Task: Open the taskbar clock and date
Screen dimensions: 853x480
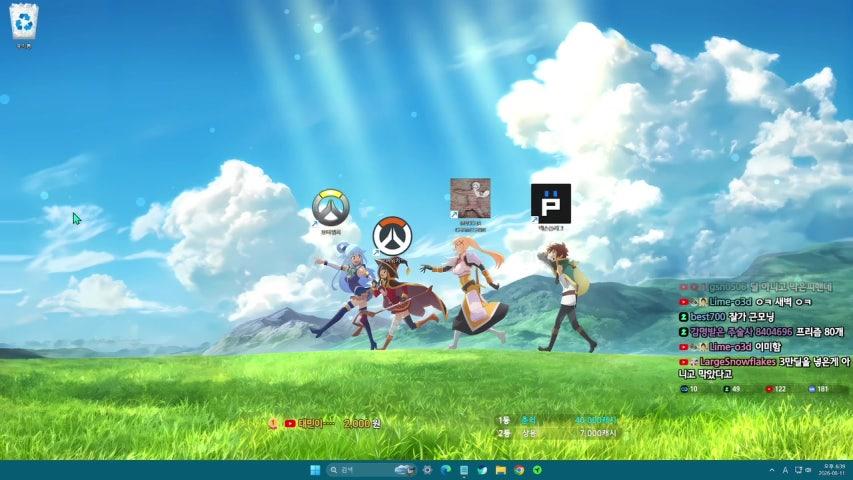Action: [x=832, y=470]
